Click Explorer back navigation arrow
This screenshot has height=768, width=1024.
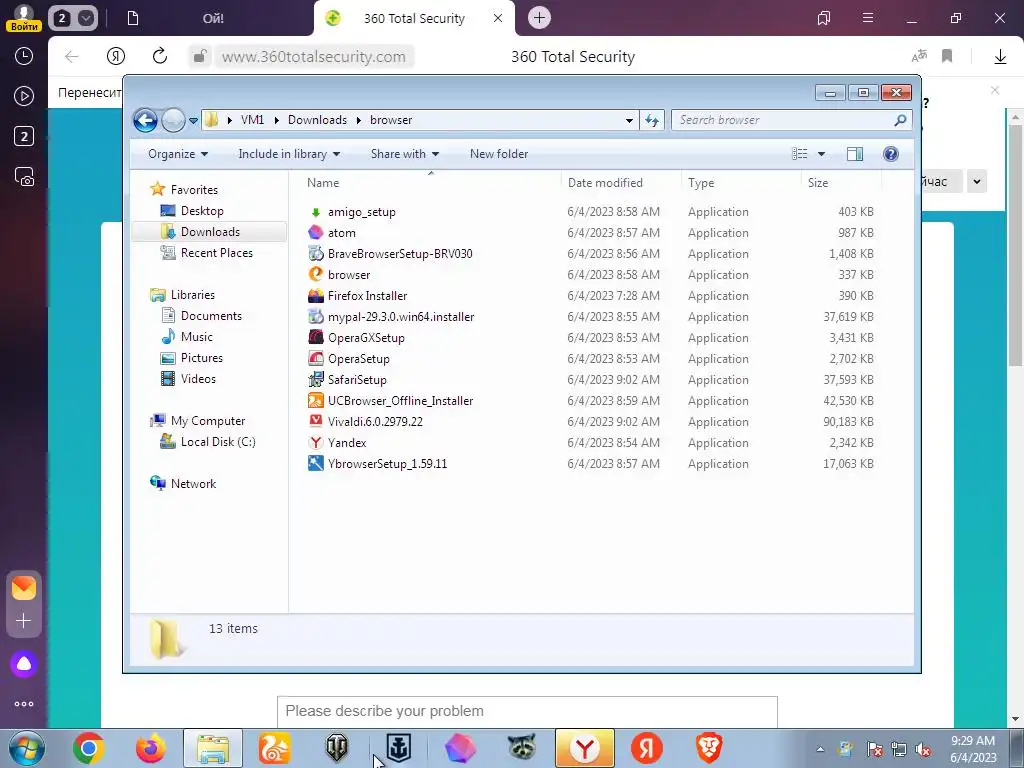tap(145, 120)
